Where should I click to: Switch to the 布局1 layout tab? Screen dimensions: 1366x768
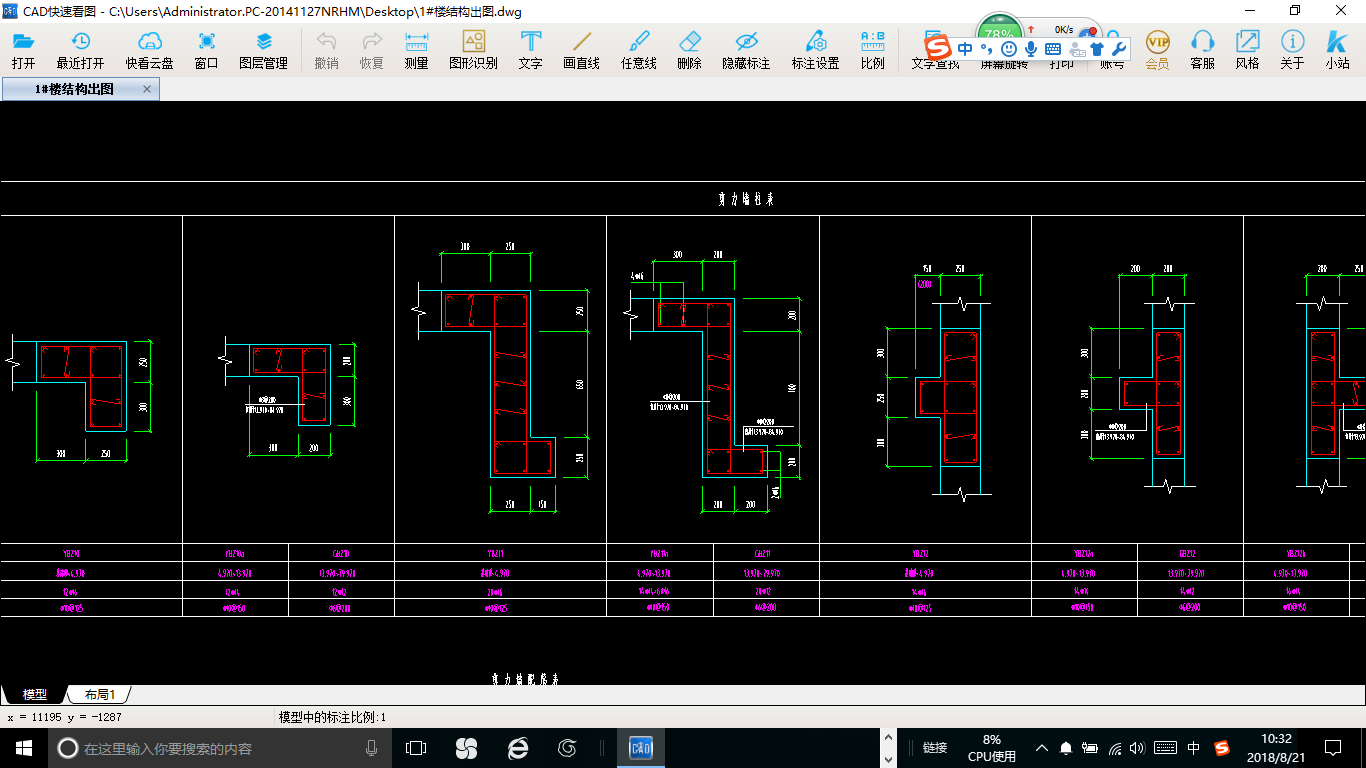click(99, 694)
